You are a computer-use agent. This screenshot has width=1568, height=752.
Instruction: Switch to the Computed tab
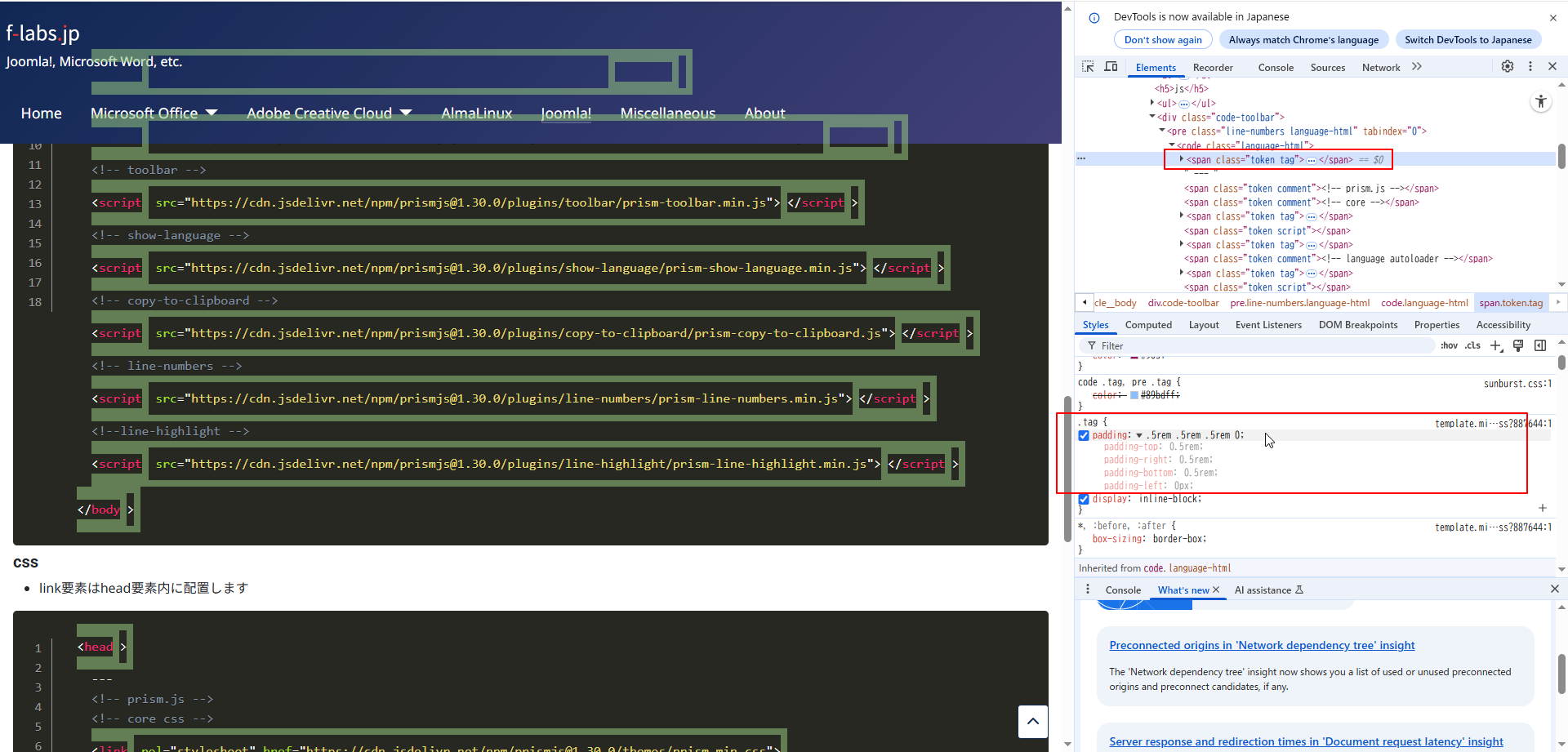(1148, 324)
